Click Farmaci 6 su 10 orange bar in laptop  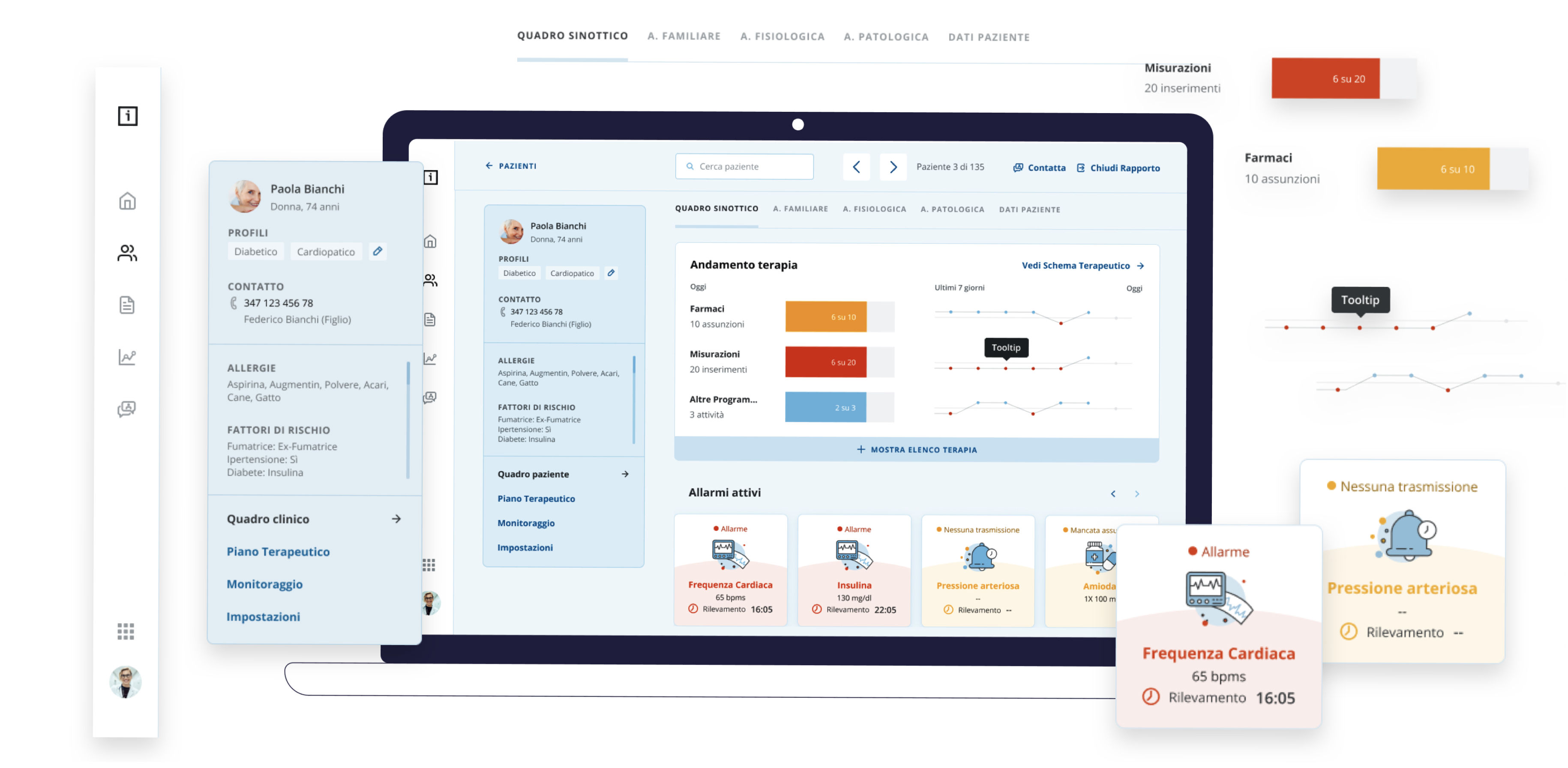(x=826, y=317)
